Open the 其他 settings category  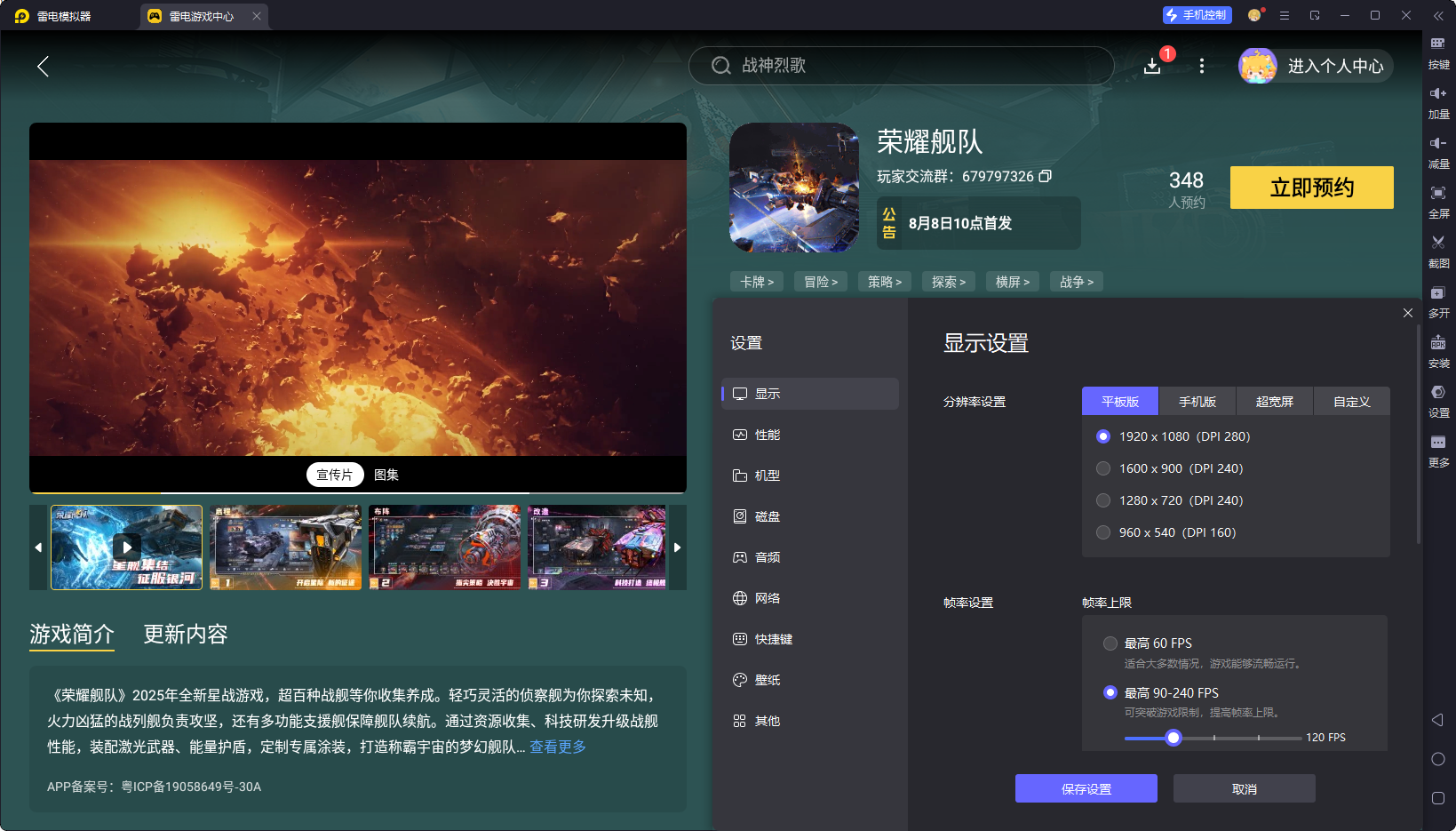(810, 721)
